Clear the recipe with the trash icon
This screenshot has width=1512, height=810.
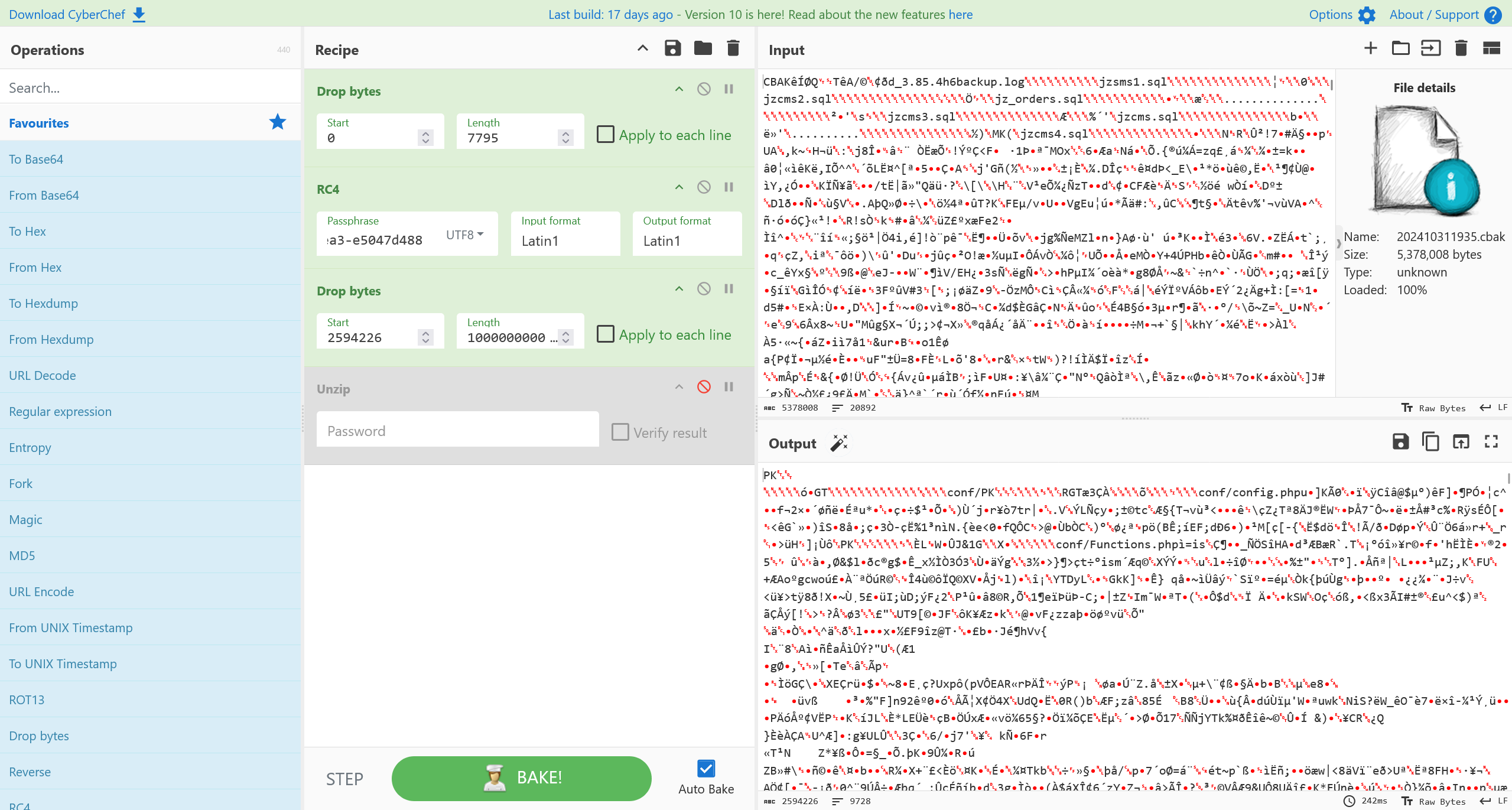point(733,48)
